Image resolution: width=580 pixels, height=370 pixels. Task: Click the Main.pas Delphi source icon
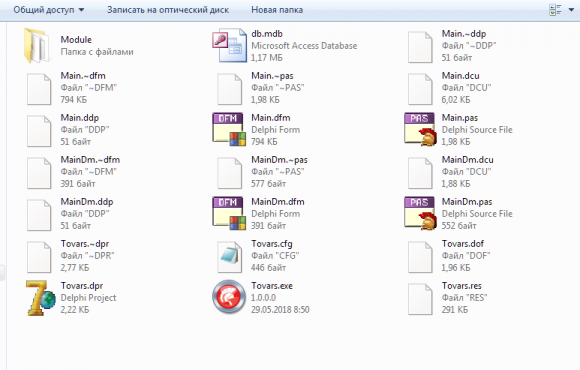tap(420, 130)
